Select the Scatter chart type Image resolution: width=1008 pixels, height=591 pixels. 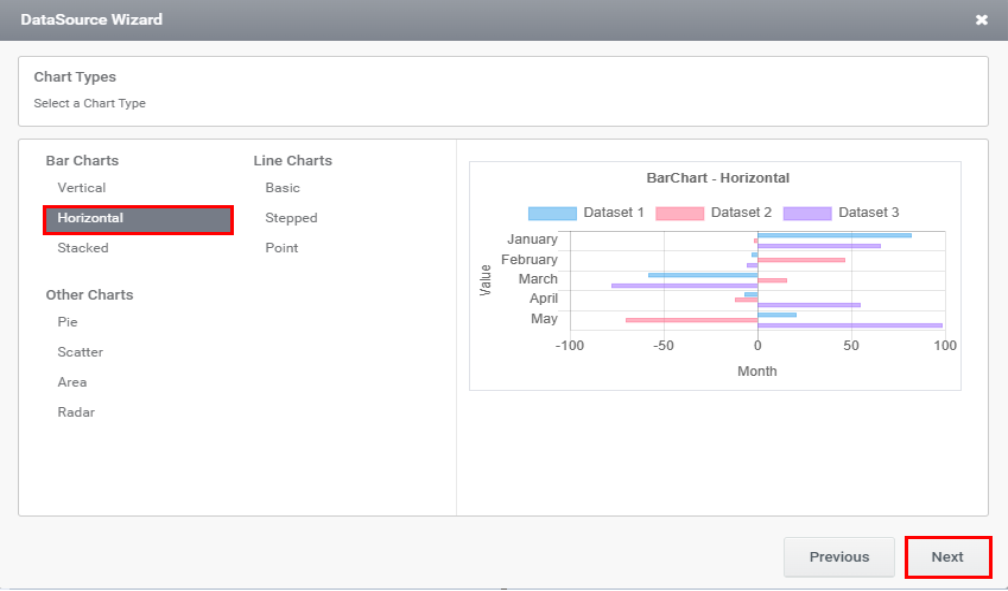pos(80,352)
